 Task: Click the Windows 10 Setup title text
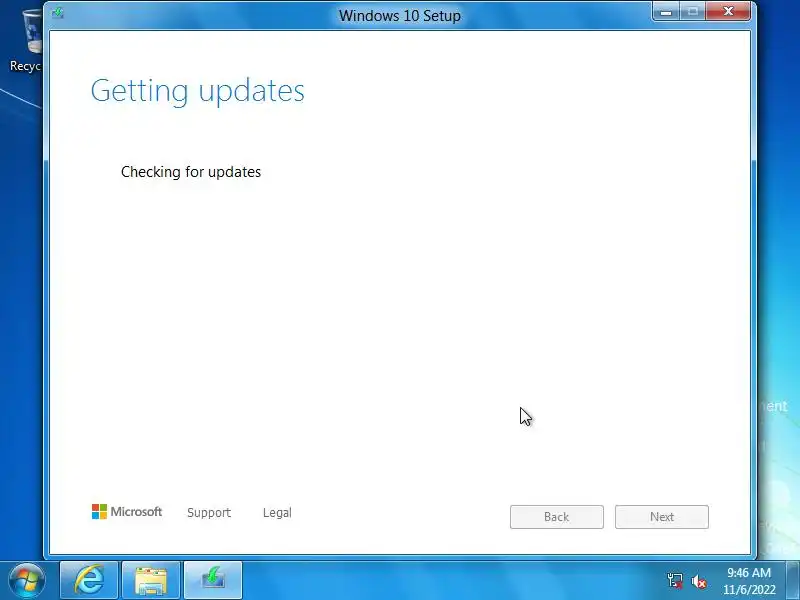(400, 16)
